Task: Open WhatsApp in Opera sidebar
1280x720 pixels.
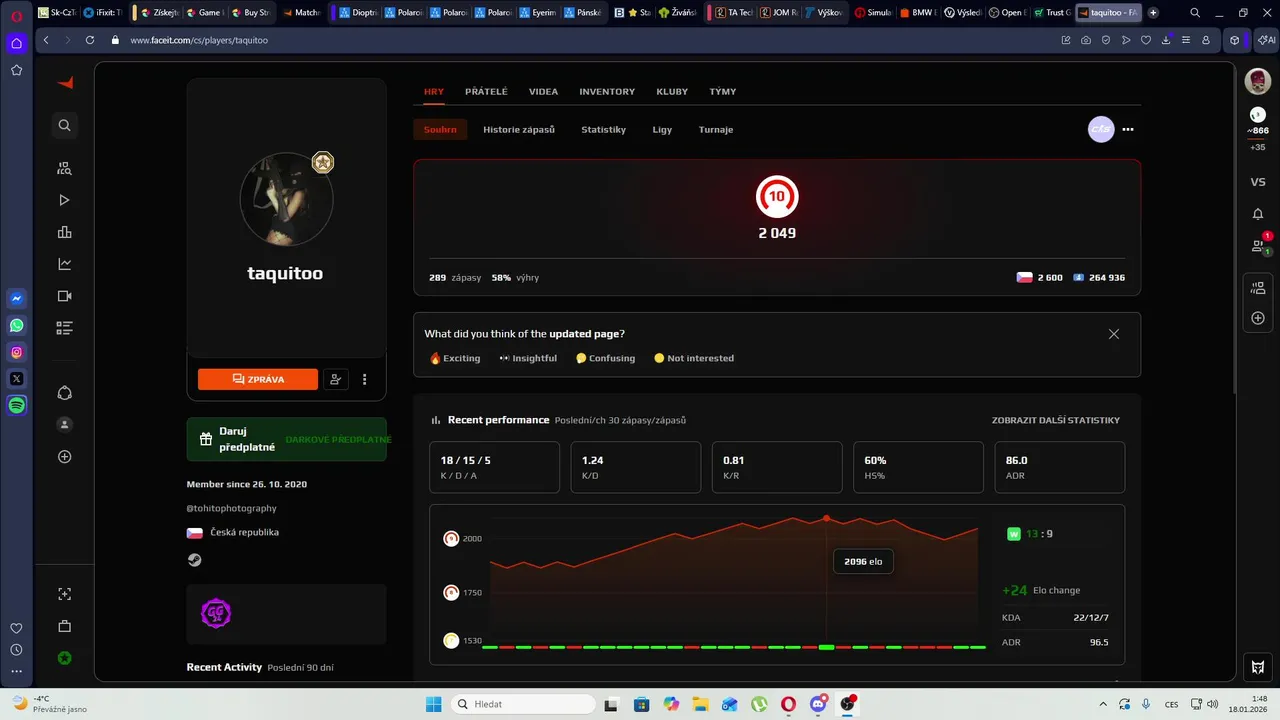Action: click(x=16, y=325)
